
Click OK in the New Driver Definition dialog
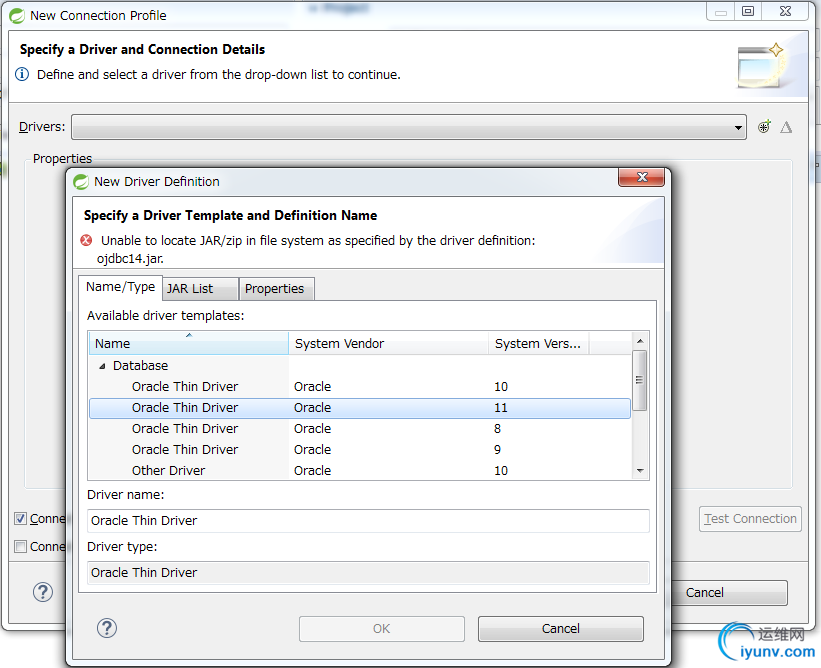tap(382, 629)
